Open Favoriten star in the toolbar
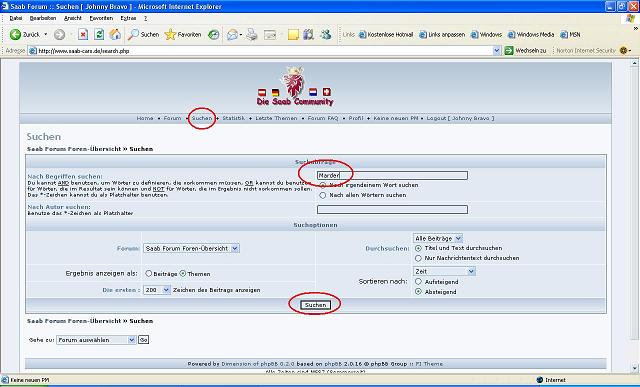Viewport: 640px width, 387px height. (x=183, y=35)
